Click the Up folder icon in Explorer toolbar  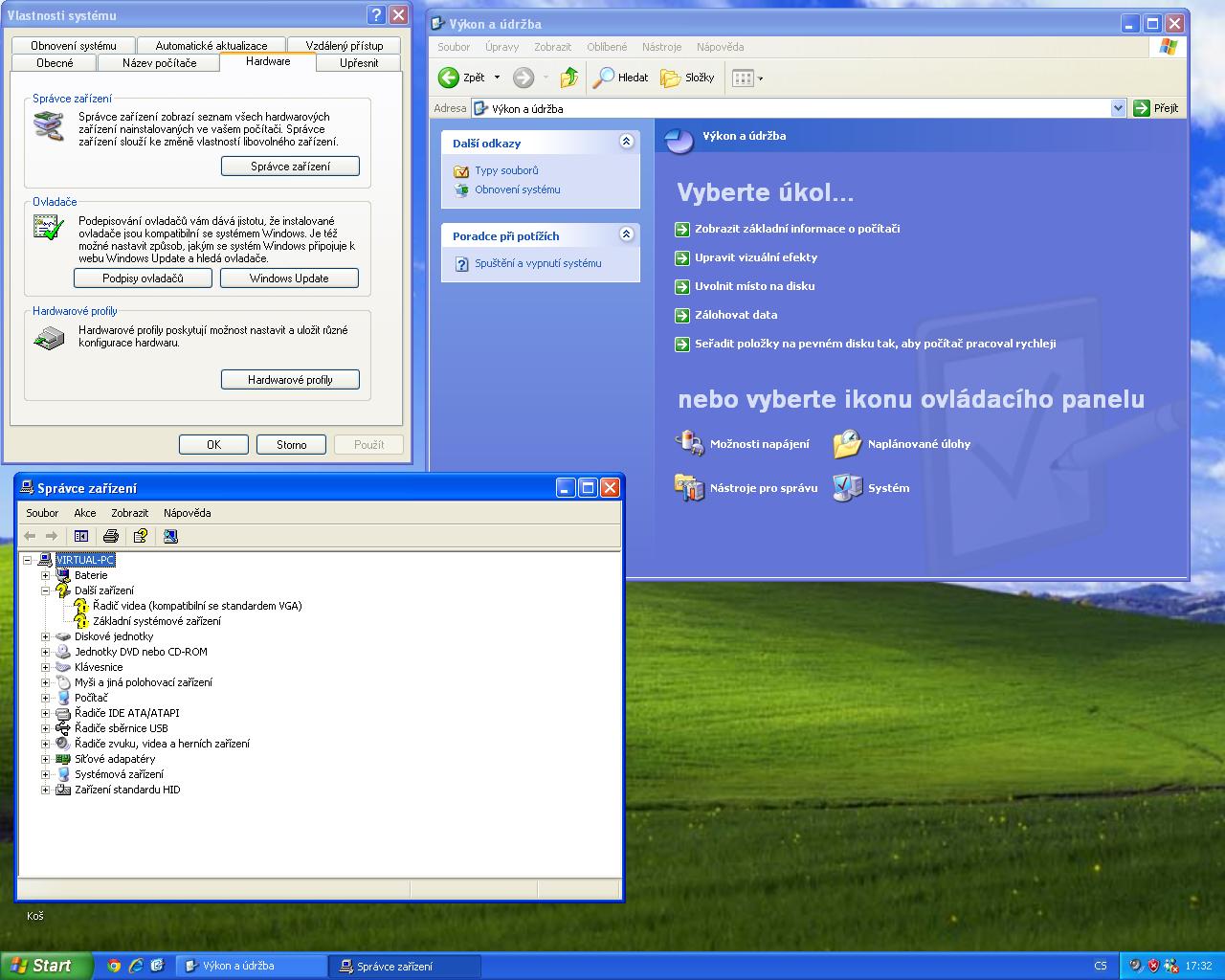pyautogui.click(x=569, y=78)
